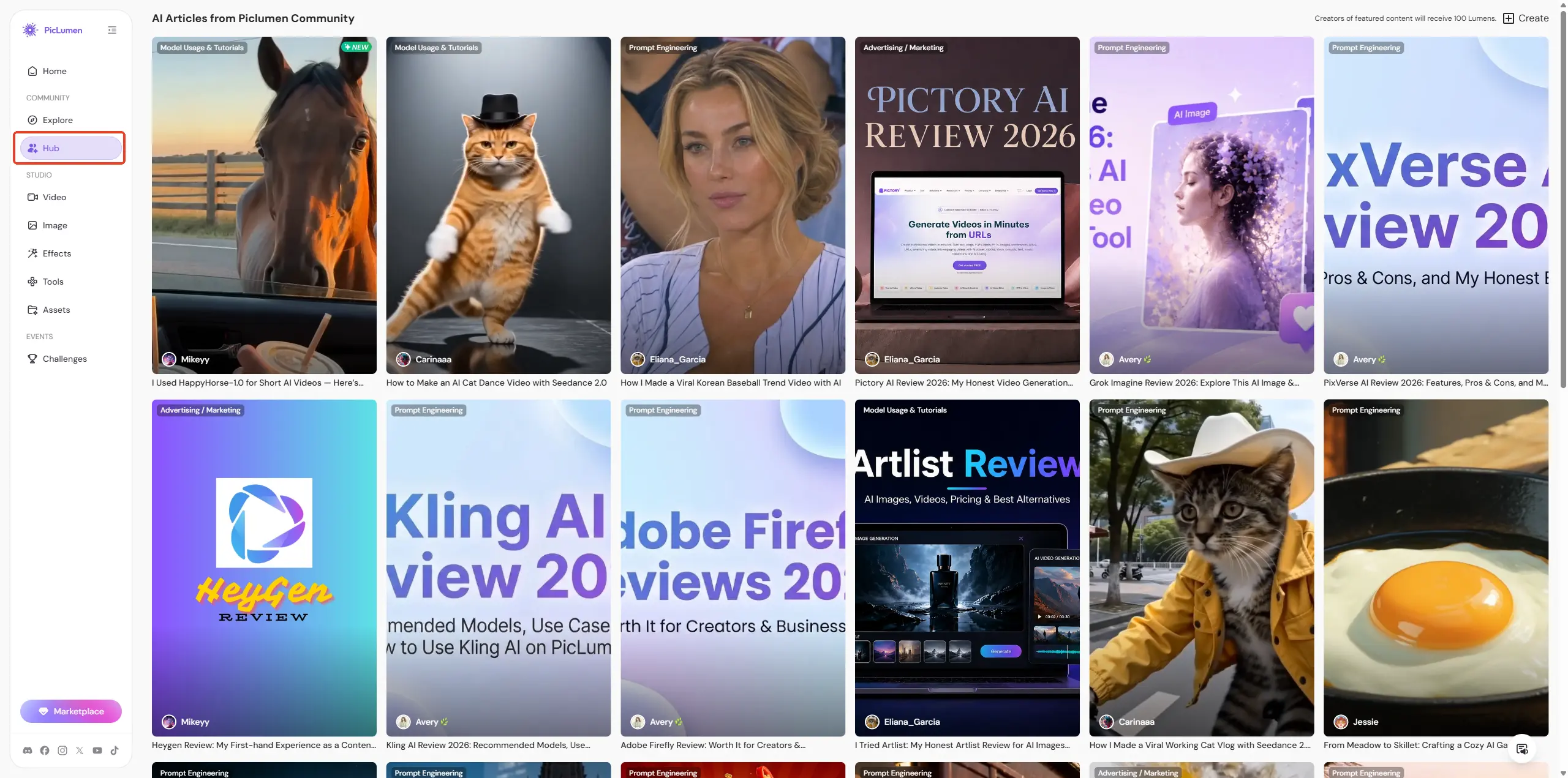Open the Video studio
Screen dimensions: 1568x778
(x=71, y=197)
